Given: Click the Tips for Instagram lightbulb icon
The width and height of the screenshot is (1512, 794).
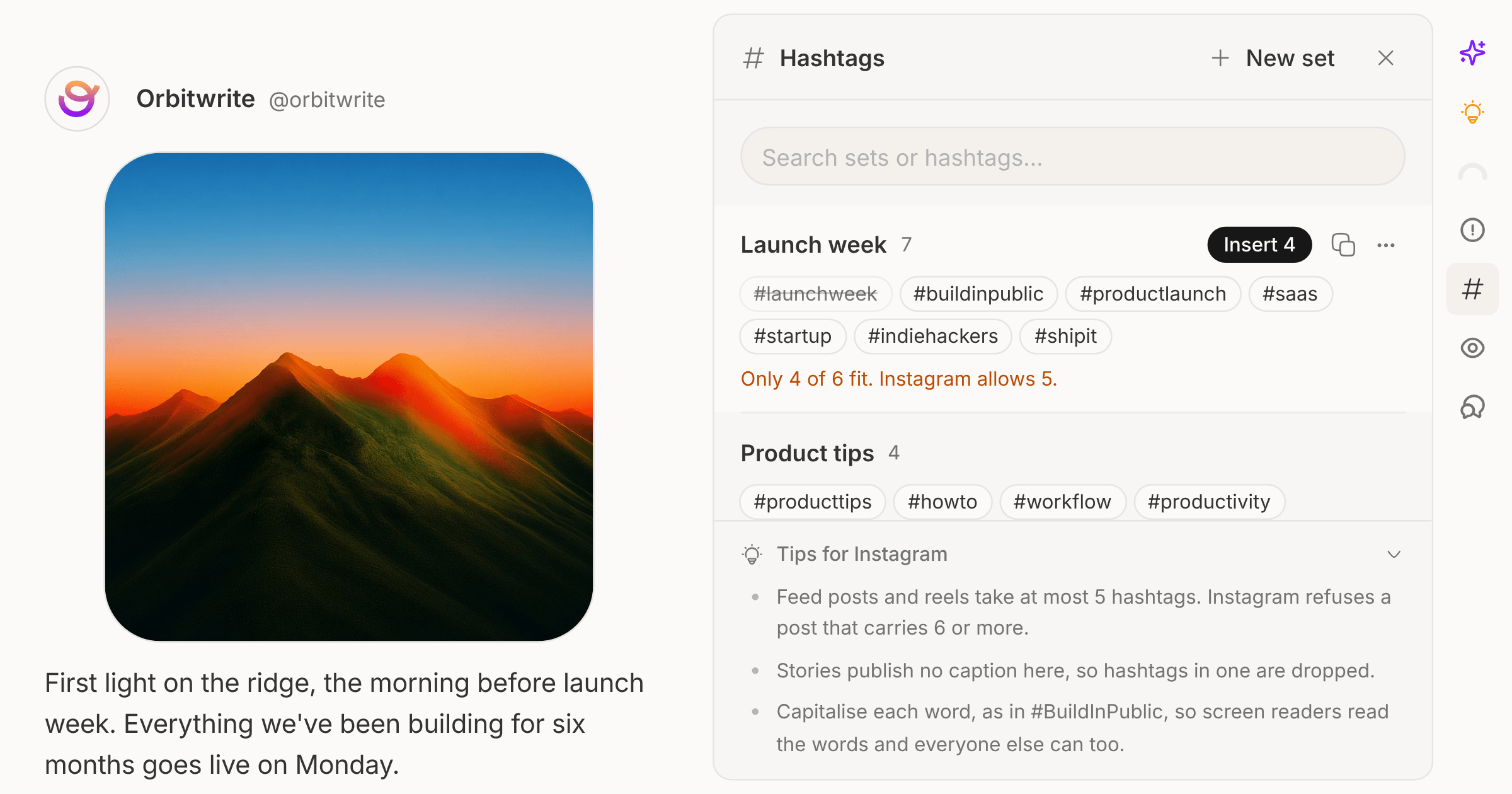Looking at the screenshot, I should [x=752, y=555].
